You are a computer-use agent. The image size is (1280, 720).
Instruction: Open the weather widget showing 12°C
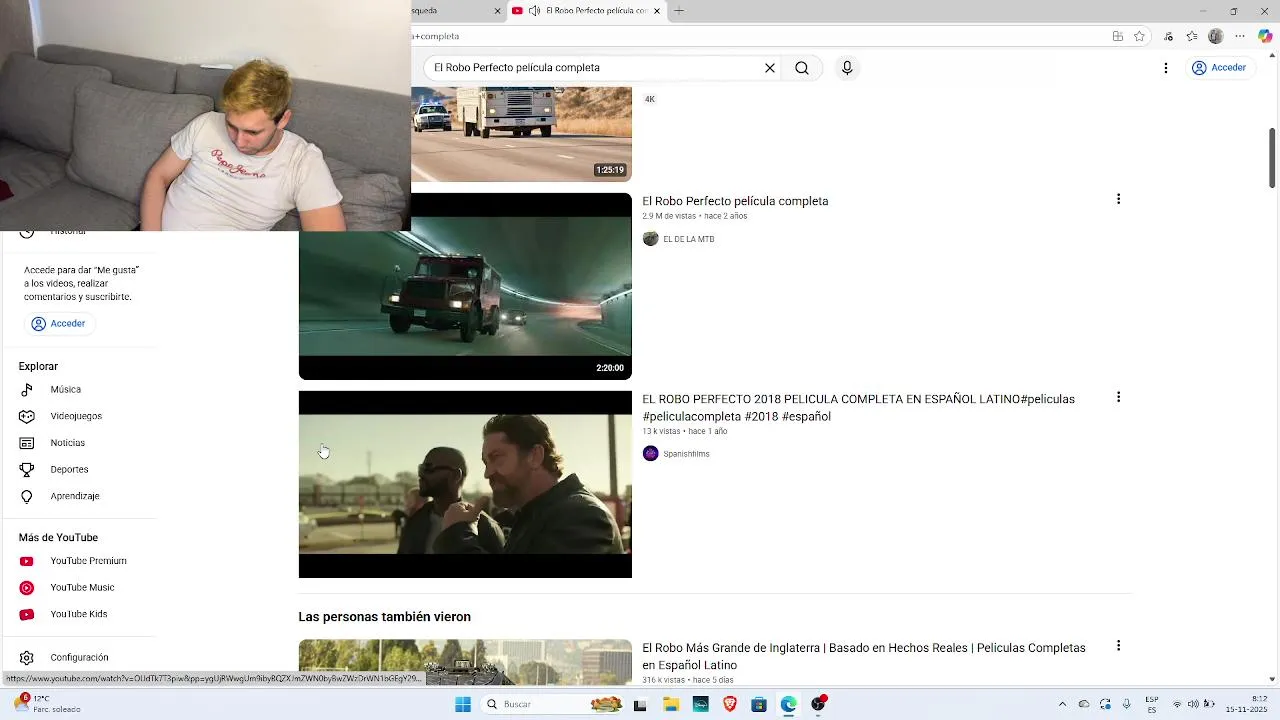point(45,704)
